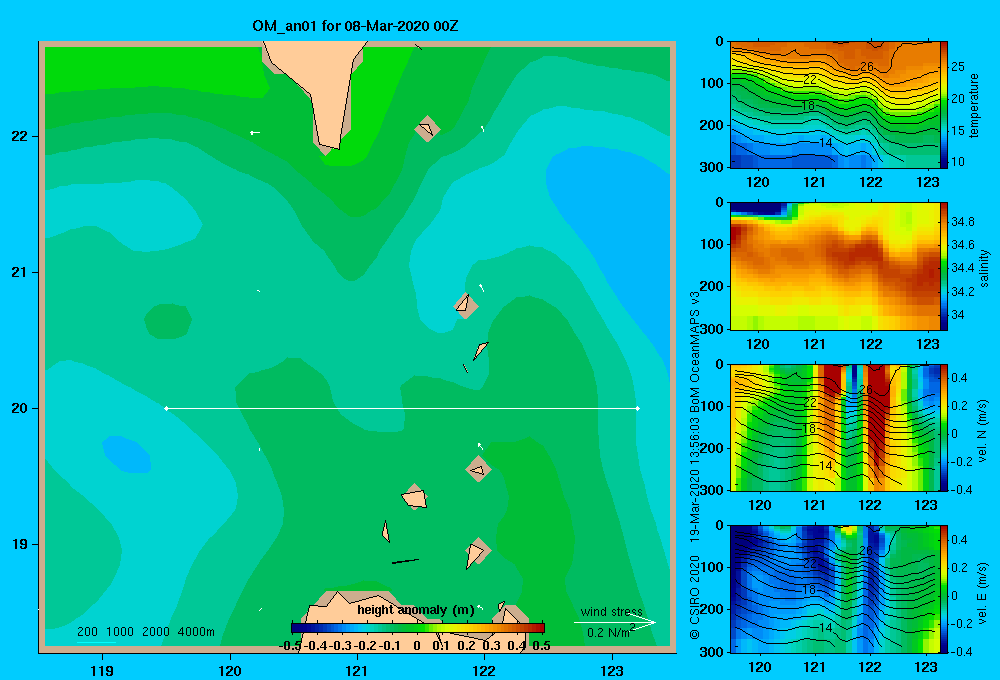Click the vertical 'temperature' axis label
This screenshot has height=680, width=1000.
pyautogui.click(x=974, y=105)
